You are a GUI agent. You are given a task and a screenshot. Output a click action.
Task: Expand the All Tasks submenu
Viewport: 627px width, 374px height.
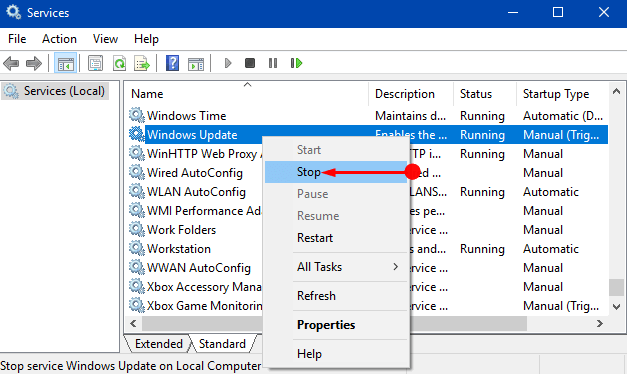tap(336, 267)
